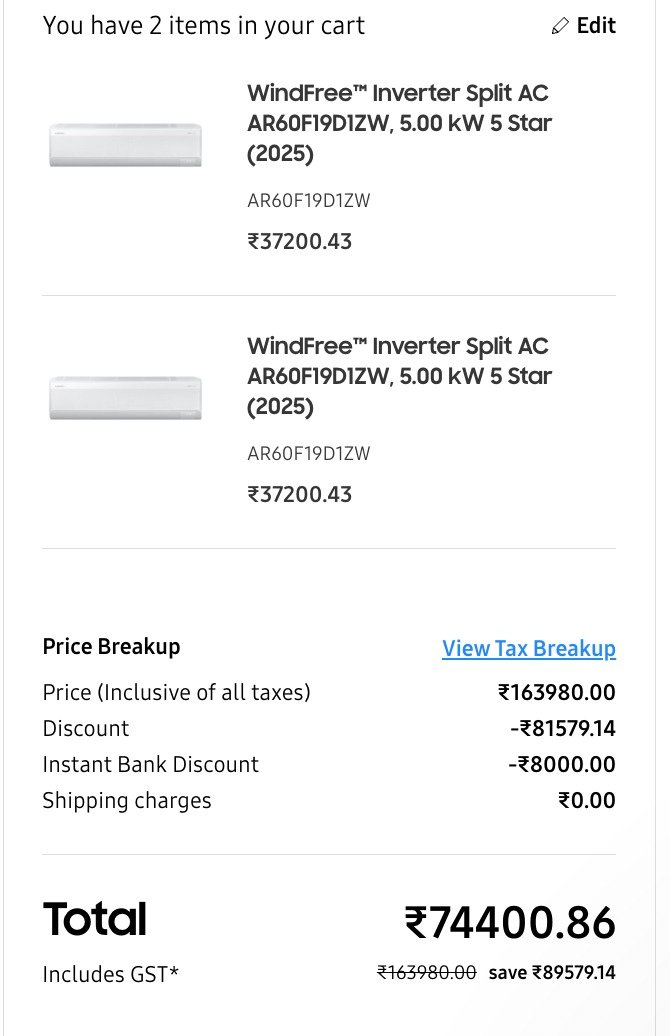
Task: Click the Includes GST* note
Action: pyautogui.click(x=110, y=975)
